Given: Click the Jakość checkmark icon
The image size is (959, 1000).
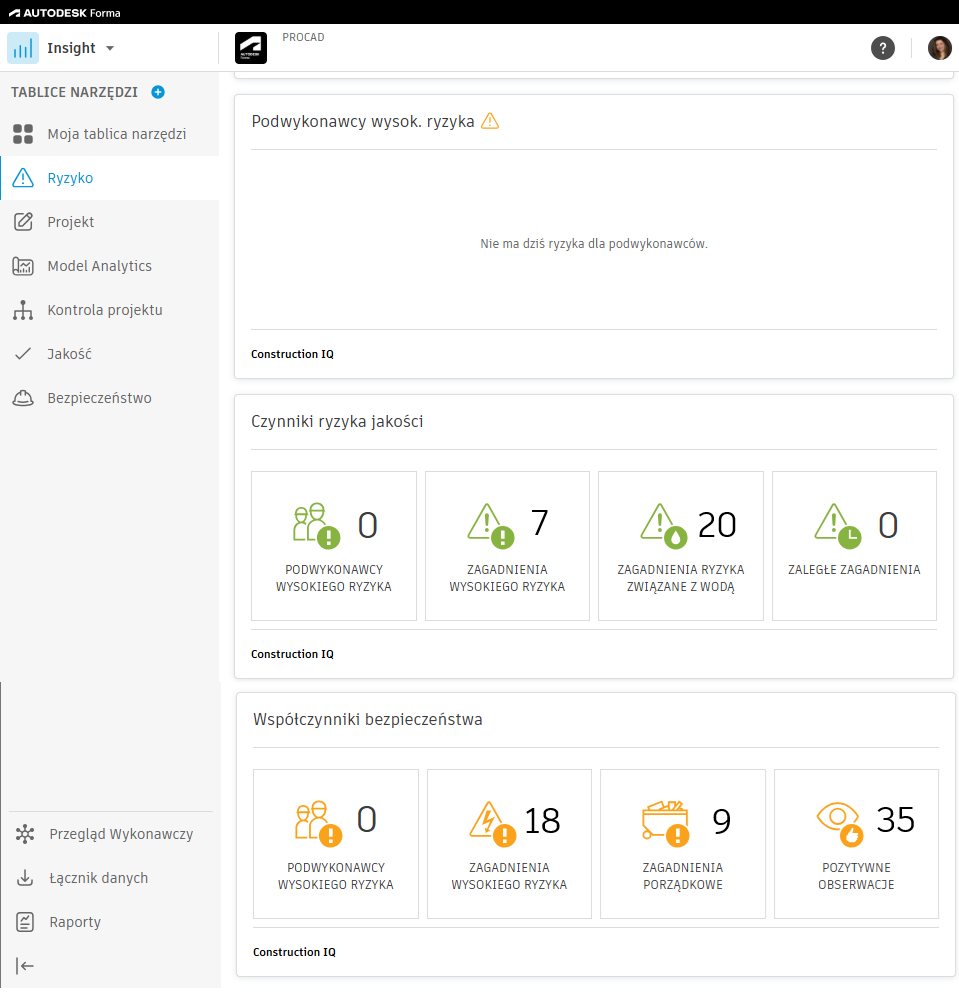Looking at the screenshot, I should coord(23,354).
